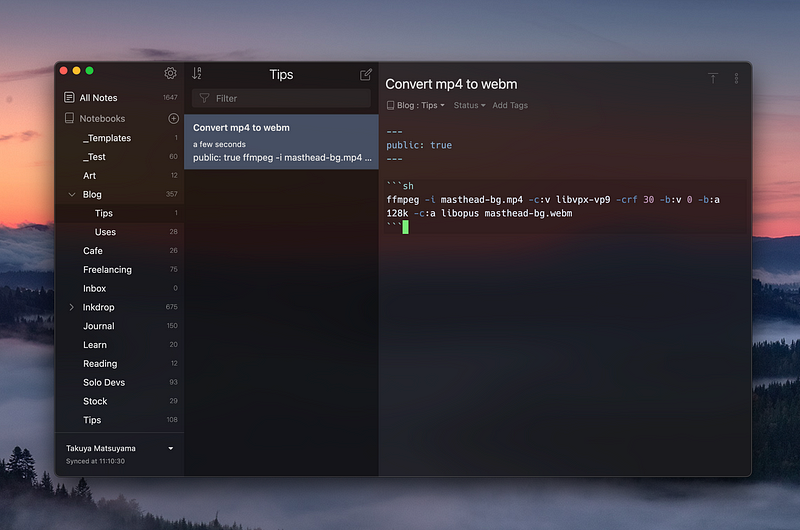Screen dimensions: 800x530
Task: Click Add Tags field
Action: click(510, 105)
